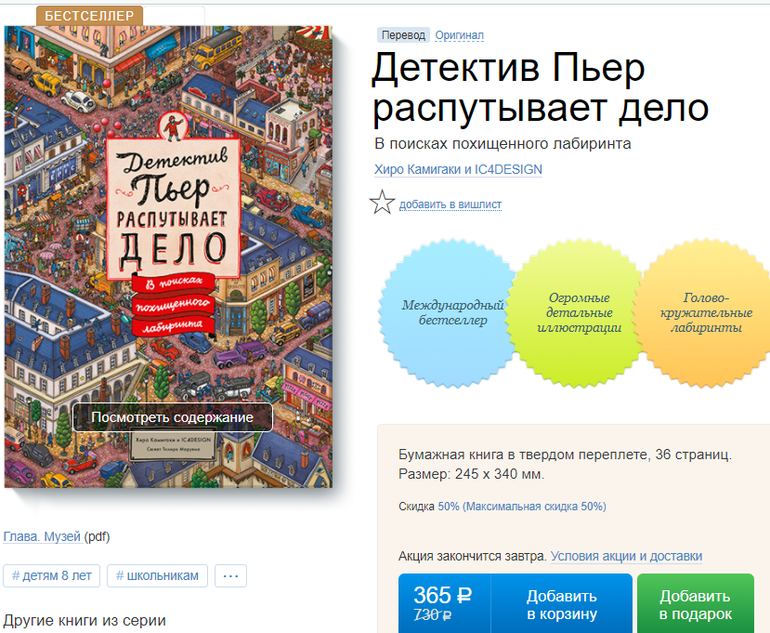The height and width of the screenshot is (633, 770).
Task: Click the blue Международный бестселлер badge
Action: pos(447,313)
